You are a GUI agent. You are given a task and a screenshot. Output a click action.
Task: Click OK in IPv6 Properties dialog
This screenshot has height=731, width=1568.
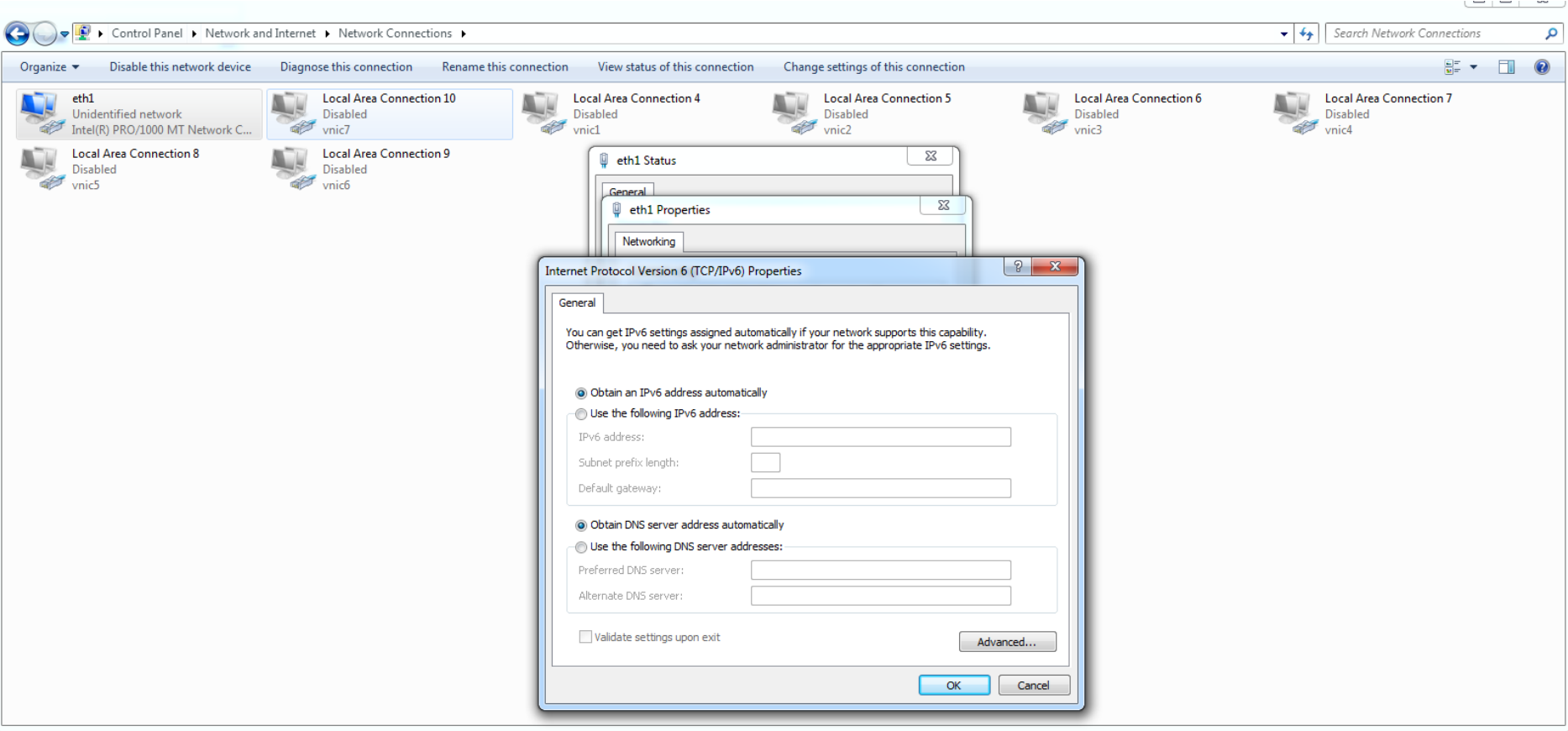953,686
